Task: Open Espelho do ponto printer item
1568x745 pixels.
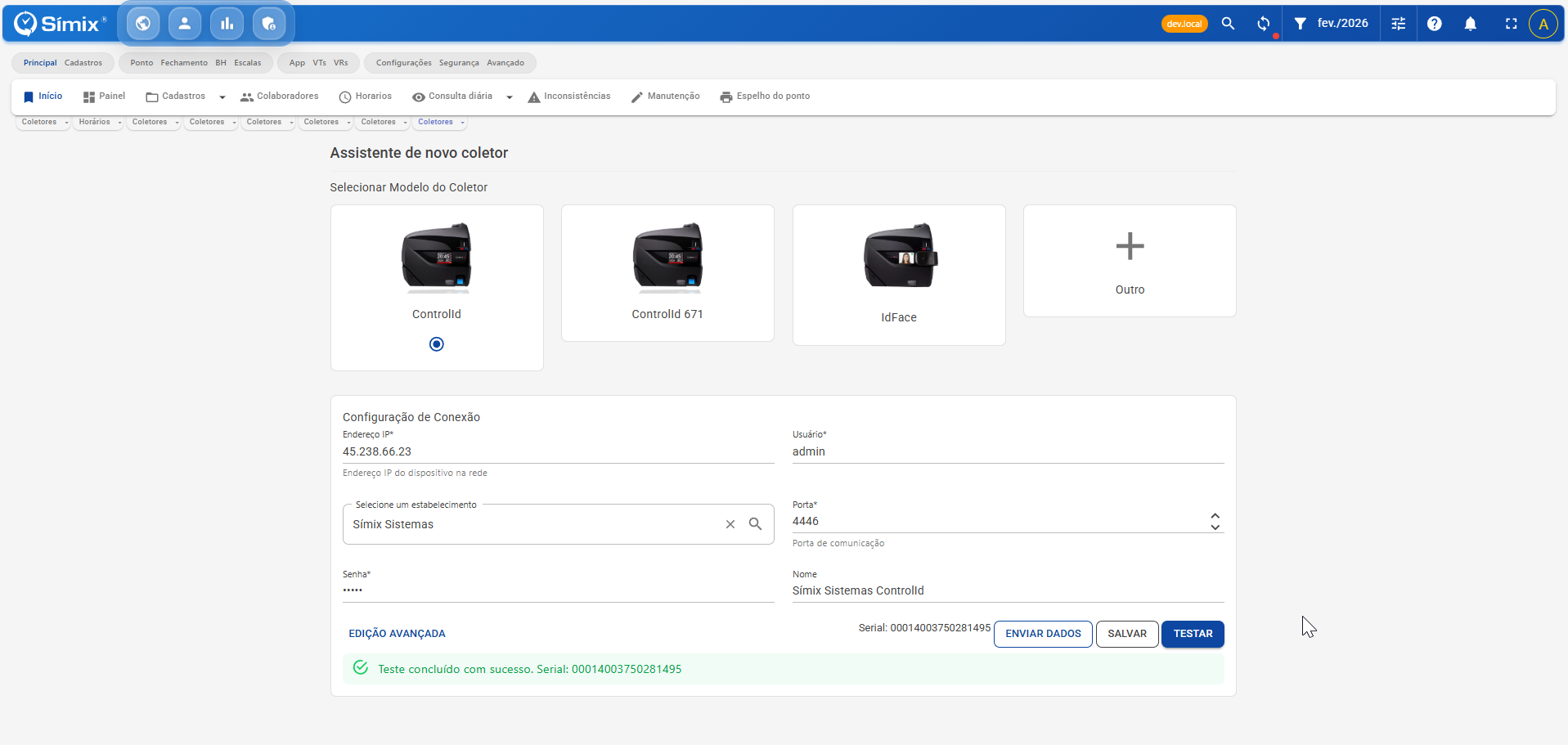Action: tap(765, 96)
